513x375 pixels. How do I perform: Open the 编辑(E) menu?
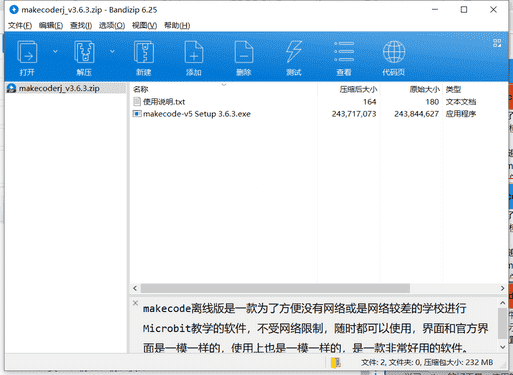tap(51, 25)
